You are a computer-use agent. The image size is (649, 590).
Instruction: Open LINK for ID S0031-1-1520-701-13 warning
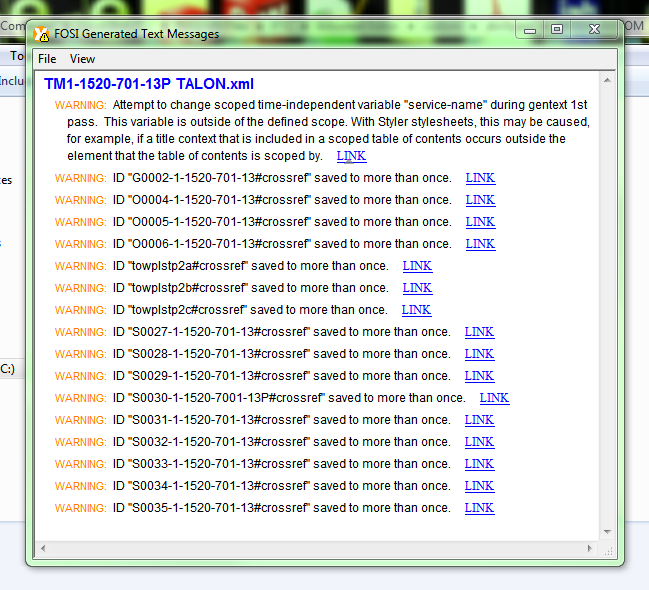(x=479, y=420)
